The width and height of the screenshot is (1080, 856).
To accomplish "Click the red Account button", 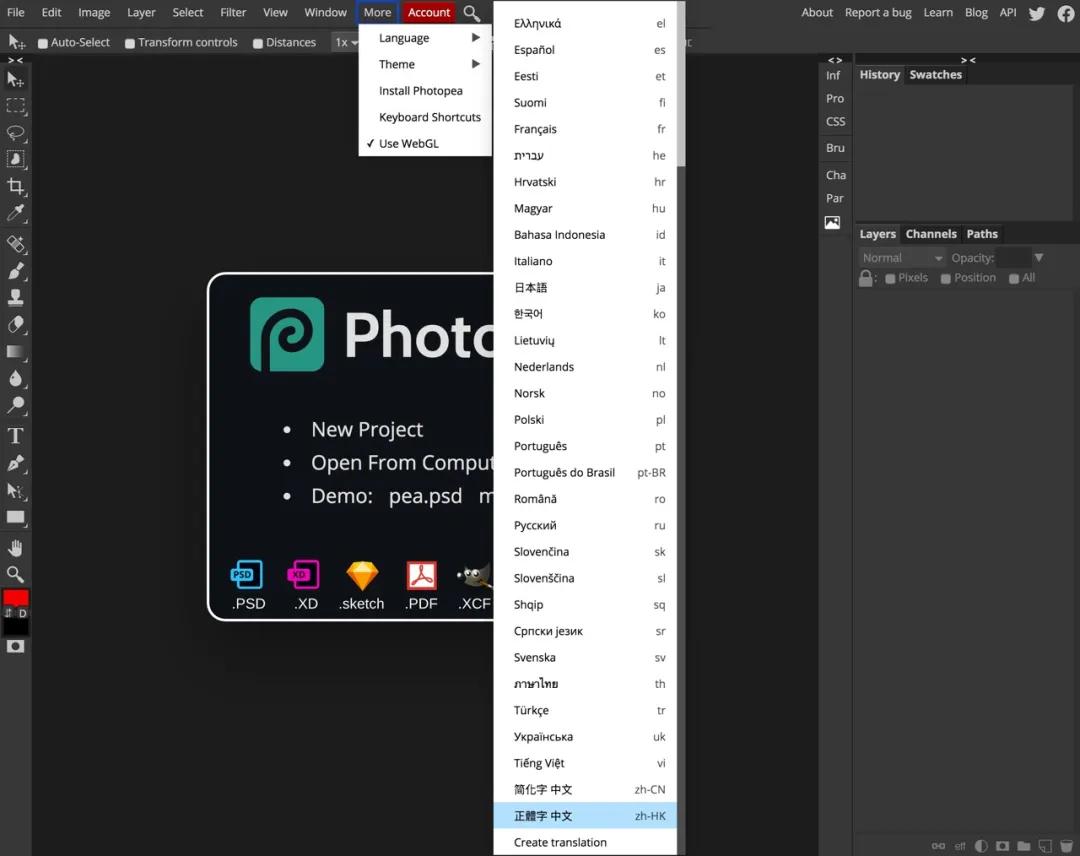I will pyautogui.click(x=429, y=13).
